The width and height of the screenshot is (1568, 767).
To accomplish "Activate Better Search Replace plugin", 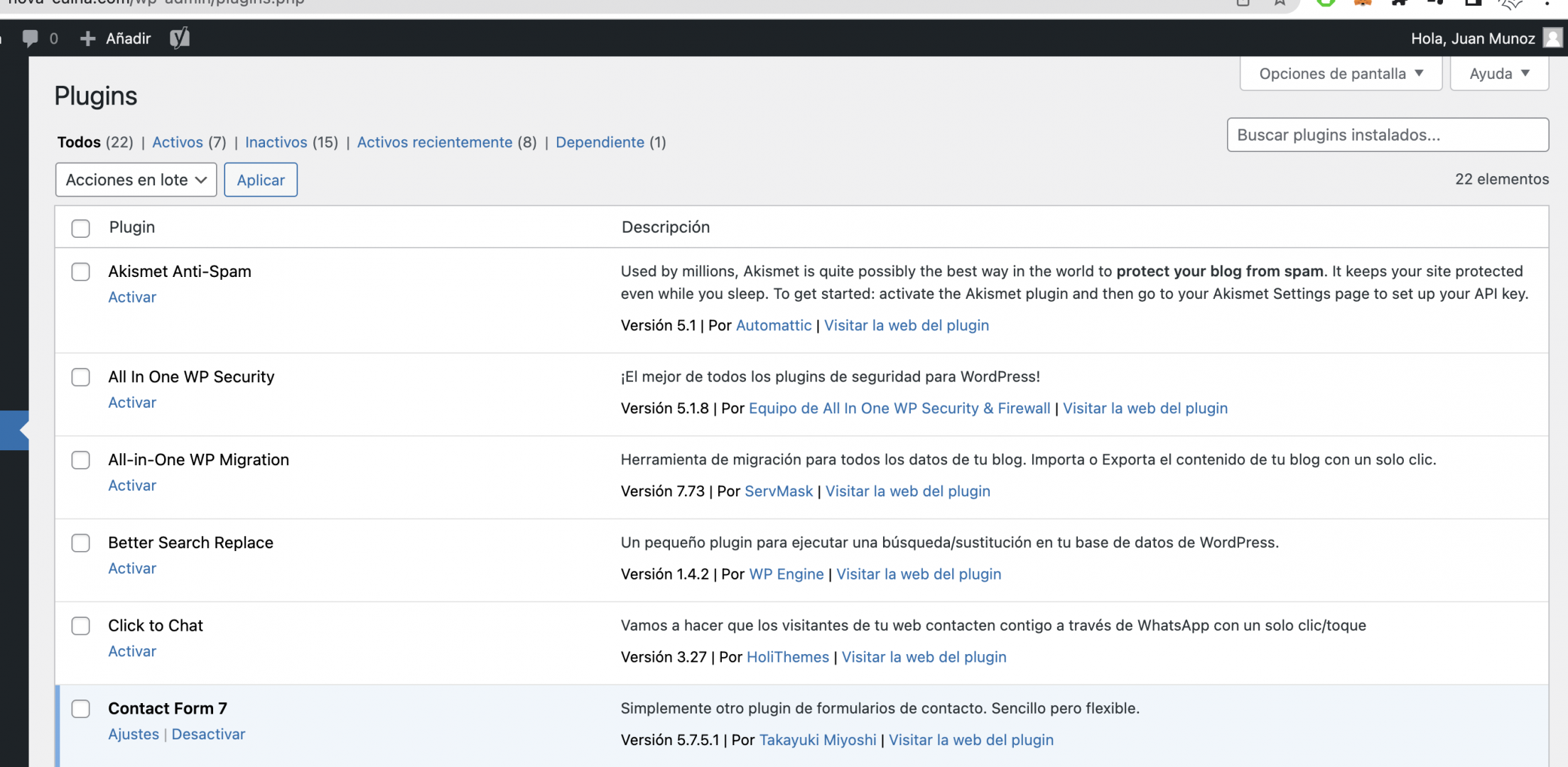I will 132,568.
